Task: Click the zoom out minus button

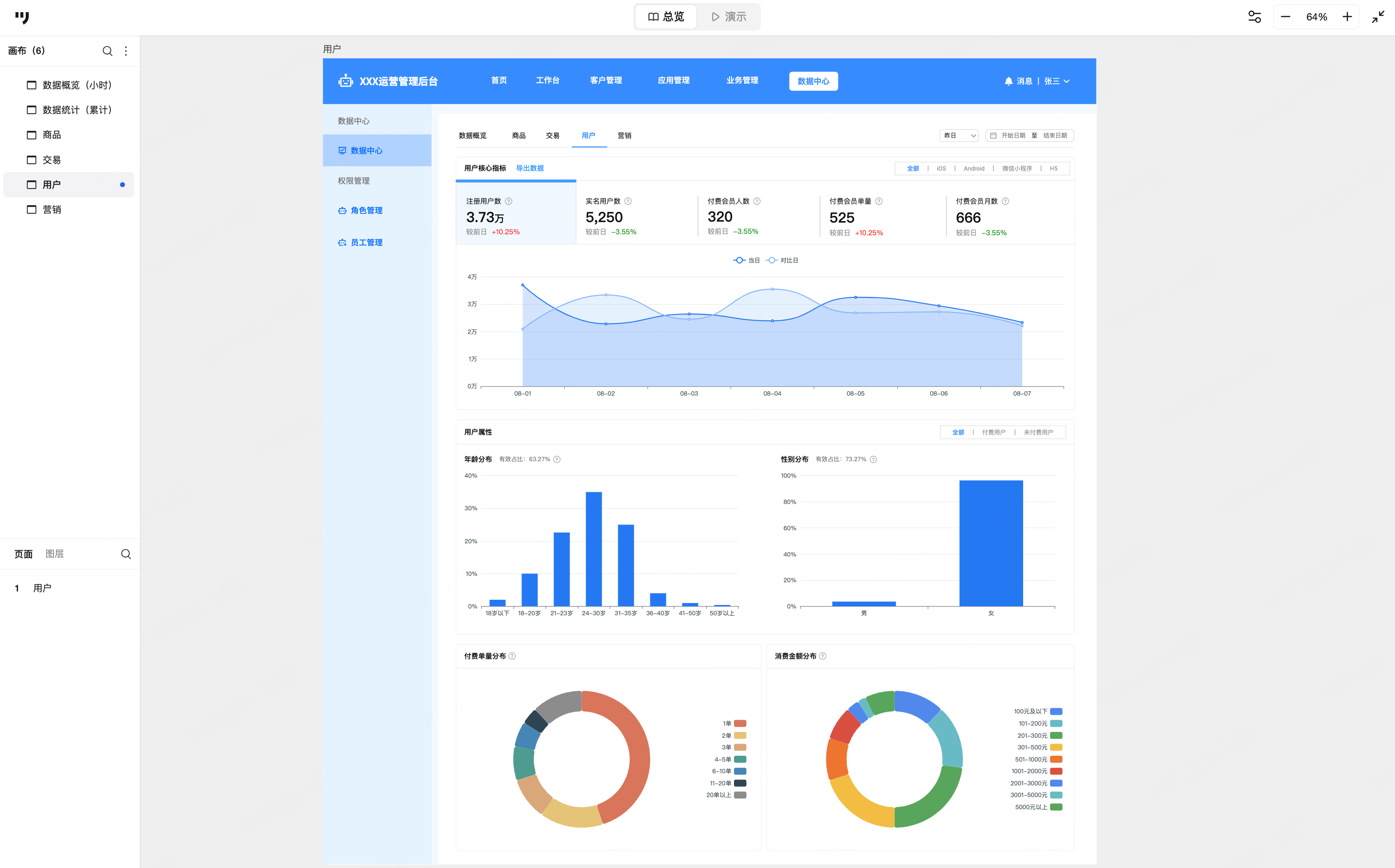Action: 1285,17
